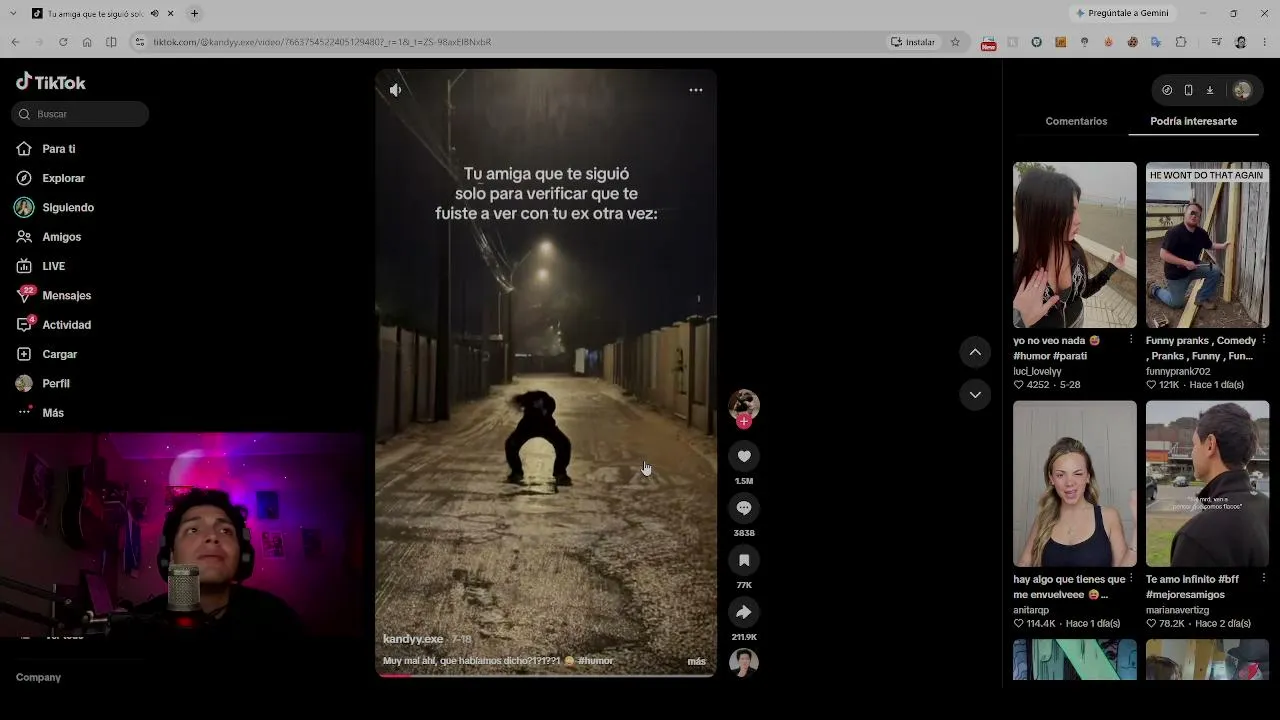Click the Pregúntale a Gemini button
This screenshot has width=1280, height=720.
tap(1122, 13)
